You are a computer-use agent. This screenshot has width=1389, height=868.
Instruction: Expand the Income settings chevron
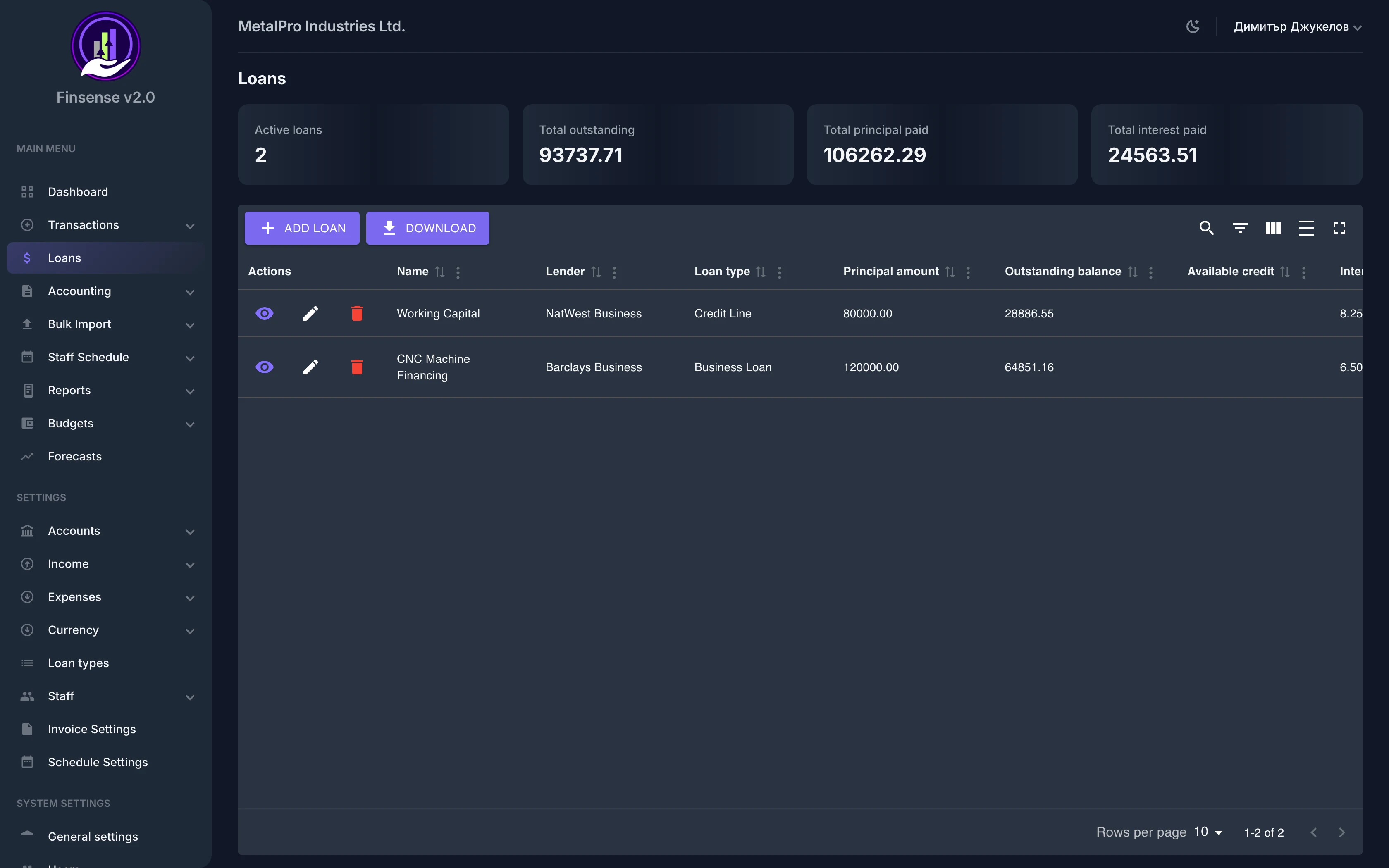tap(190, 565)
